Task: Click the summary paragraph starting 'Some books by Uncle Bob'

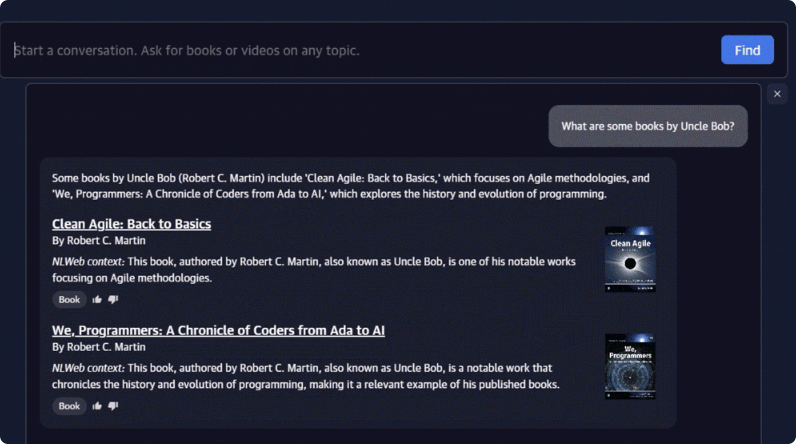Action: coord(350,186)
